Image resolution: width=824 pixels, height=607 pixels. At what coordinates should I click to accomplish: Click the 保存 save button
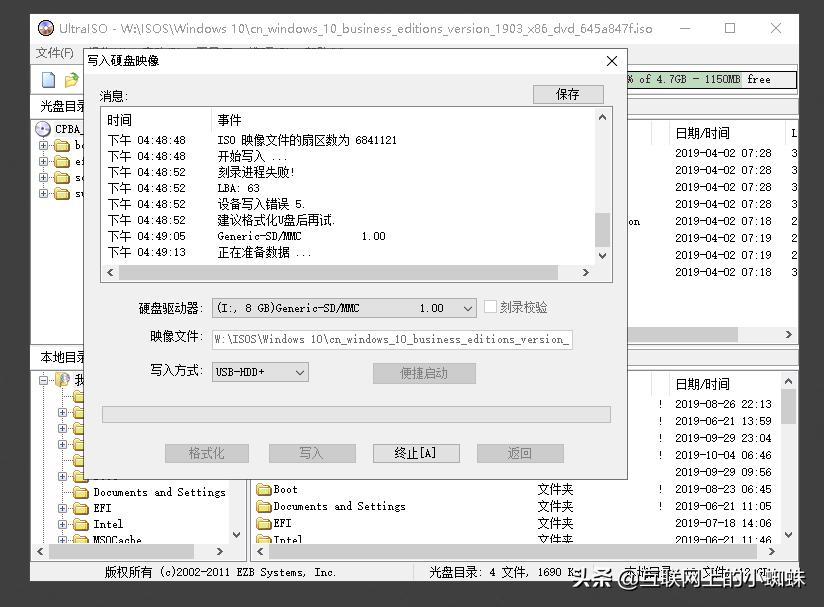[569, 93]
